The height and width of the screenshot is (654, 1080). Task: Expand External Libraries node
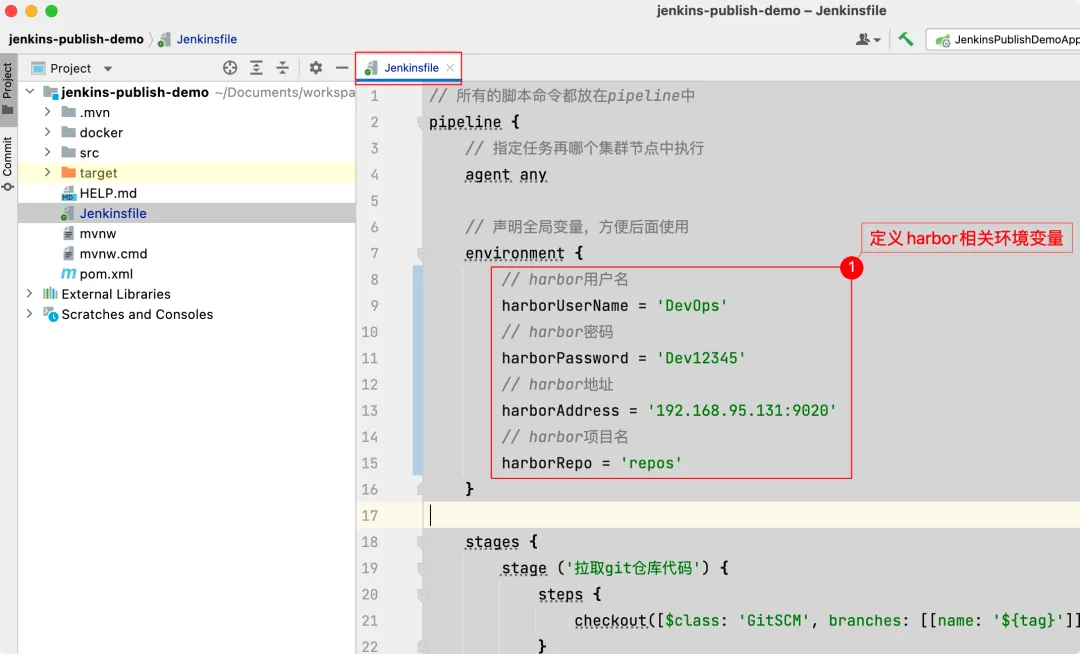click(30, 293)
